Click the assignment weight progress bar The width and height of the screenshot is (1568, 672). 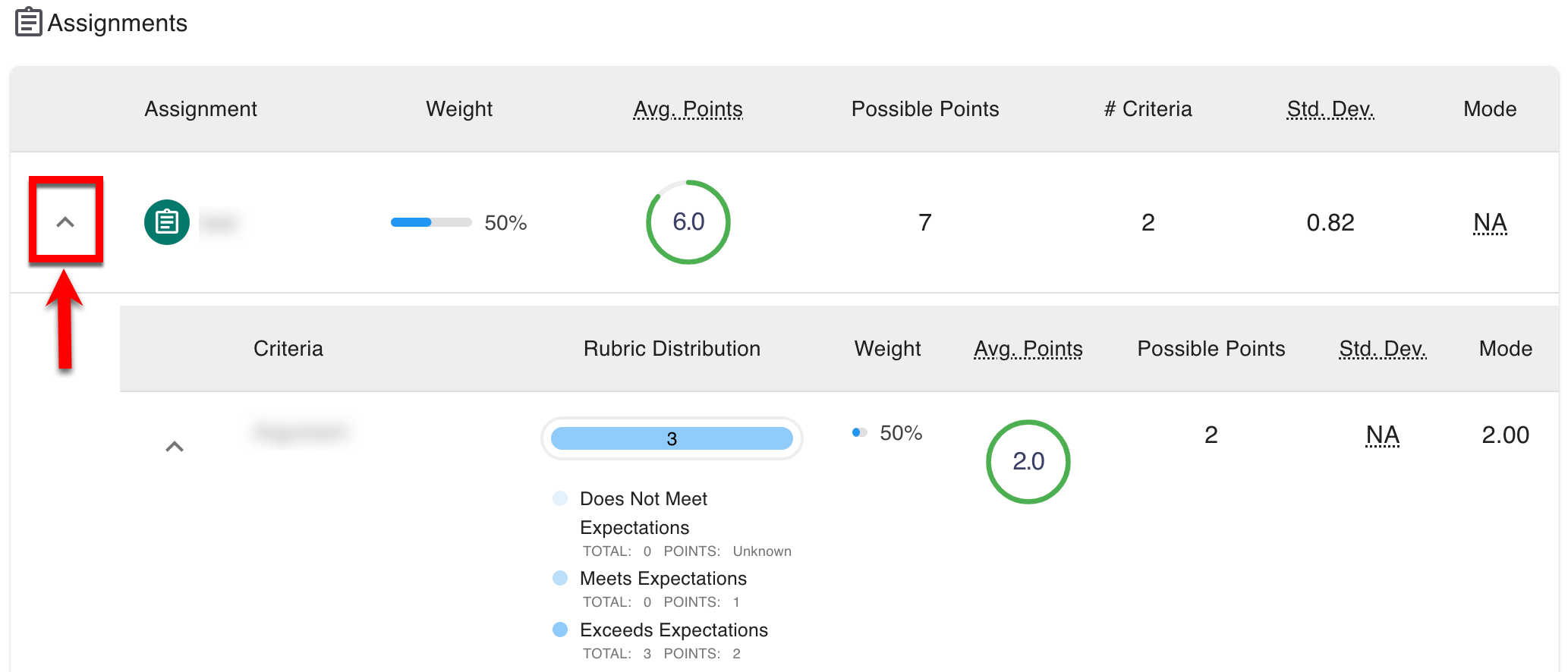click(x=430, y=222)
